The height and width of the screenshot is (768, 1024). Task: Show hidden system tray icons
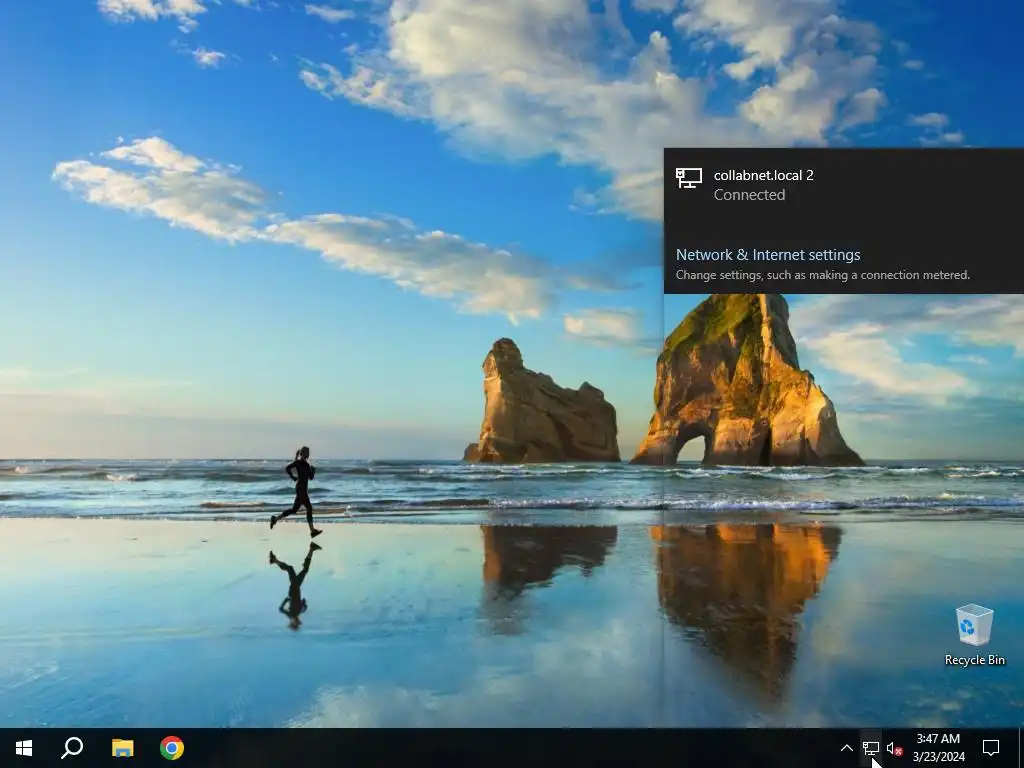846,748
